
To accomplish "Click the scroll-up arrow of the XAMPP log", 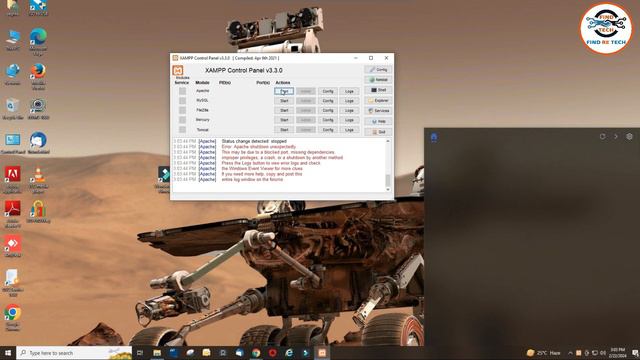I will point(388,141).
